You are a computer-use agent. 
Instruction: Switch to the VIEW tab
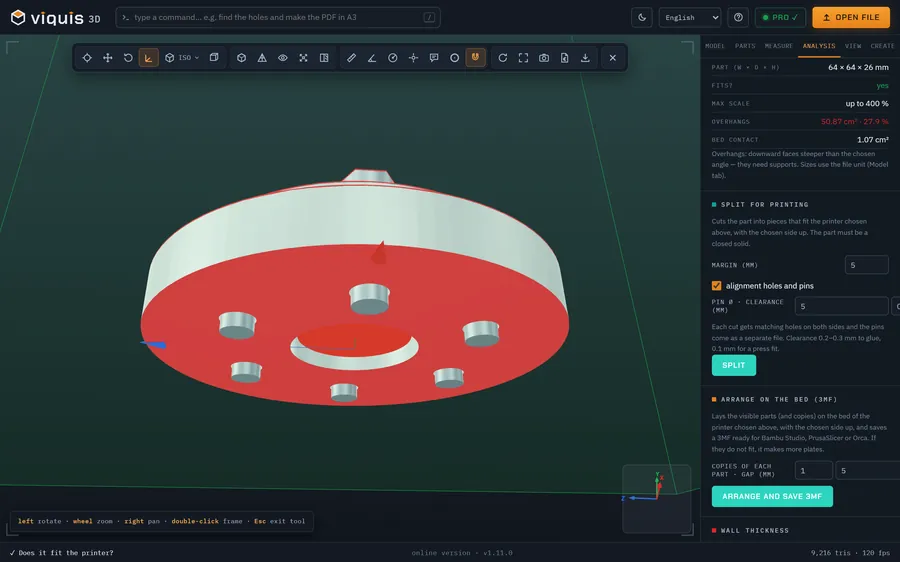[x=853, y=46]
